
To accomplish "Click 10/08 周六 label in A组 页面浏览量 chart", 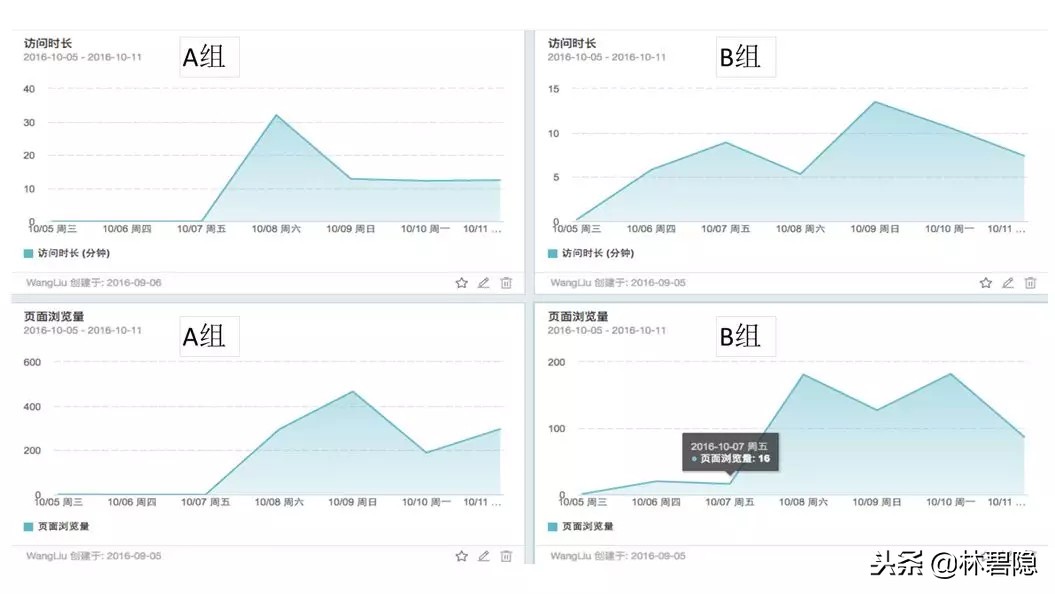I will coord(279,502).
